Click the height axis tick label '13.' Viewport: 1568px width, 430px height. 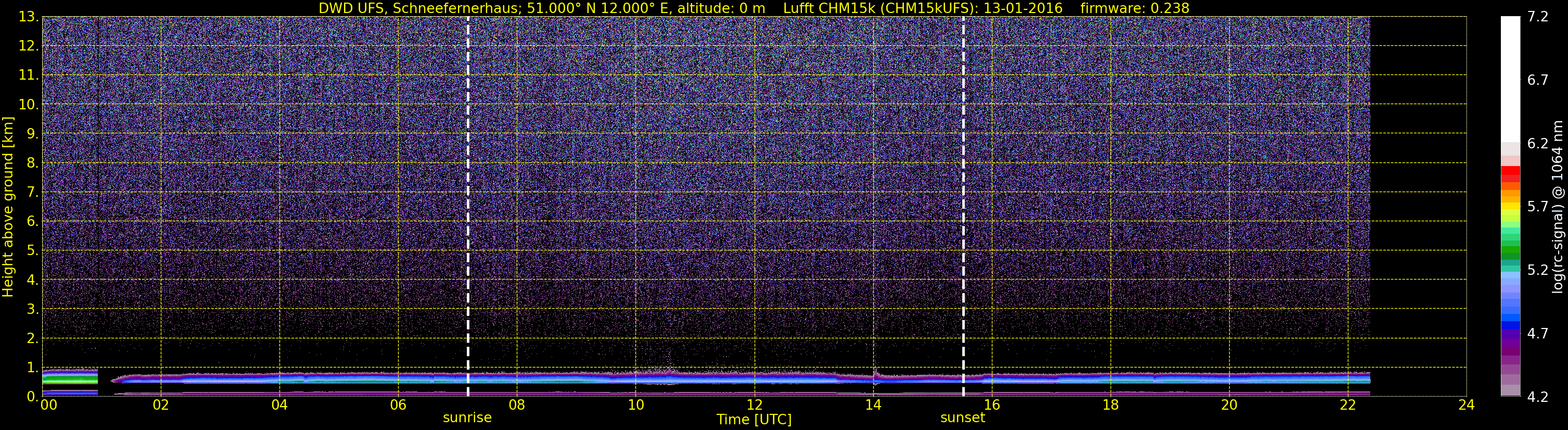coord(29,17)
